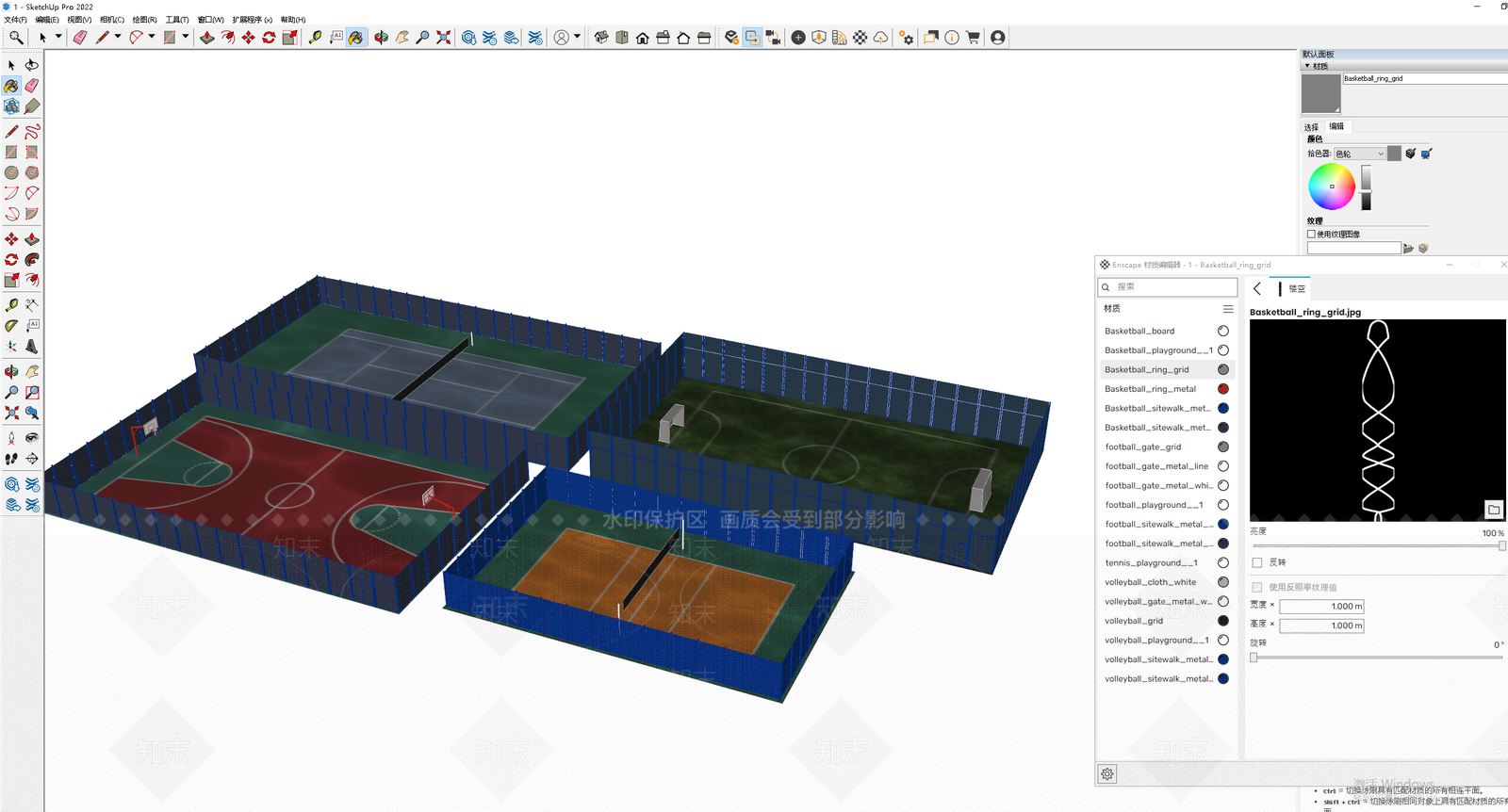Choose the Tape Measure tool in top toolbar
The height and width of the screenshot is (812, 1508).
point(315,38)
